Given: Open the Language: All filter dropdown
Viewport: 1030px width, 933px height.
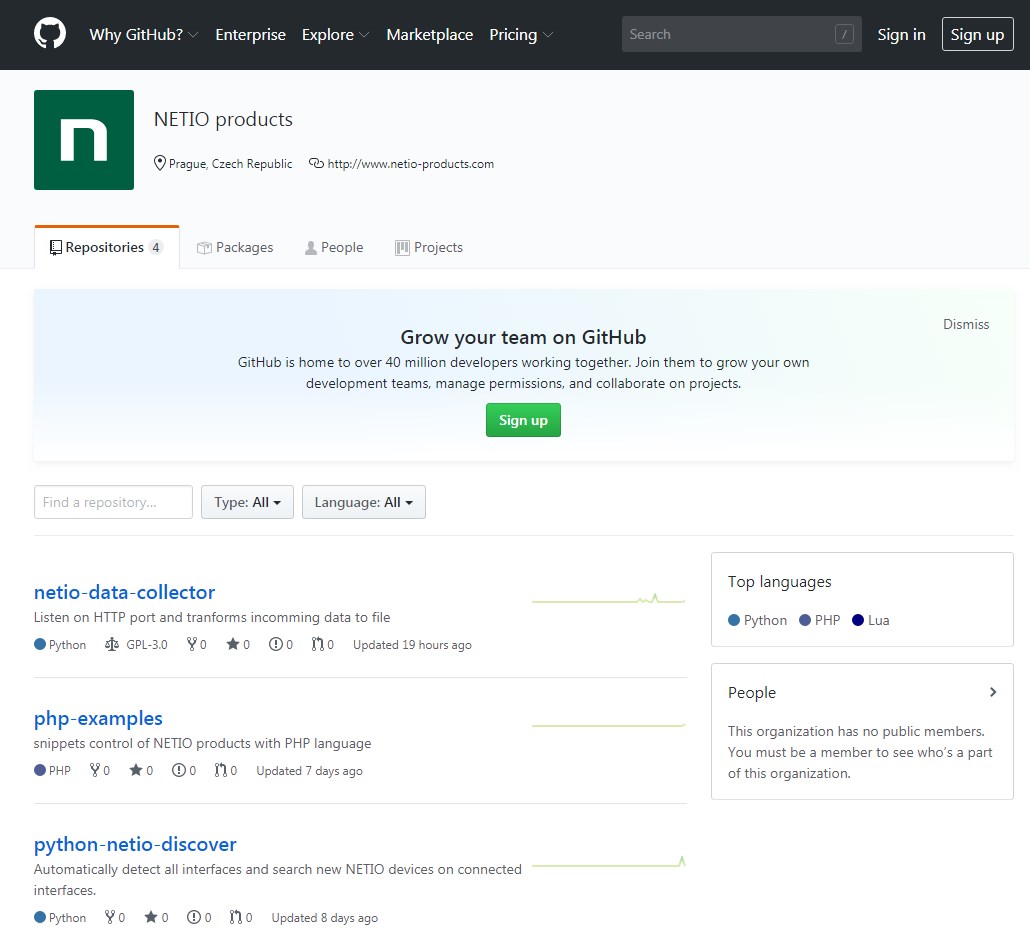Looking at the screenshot, I should pos(363,502).
